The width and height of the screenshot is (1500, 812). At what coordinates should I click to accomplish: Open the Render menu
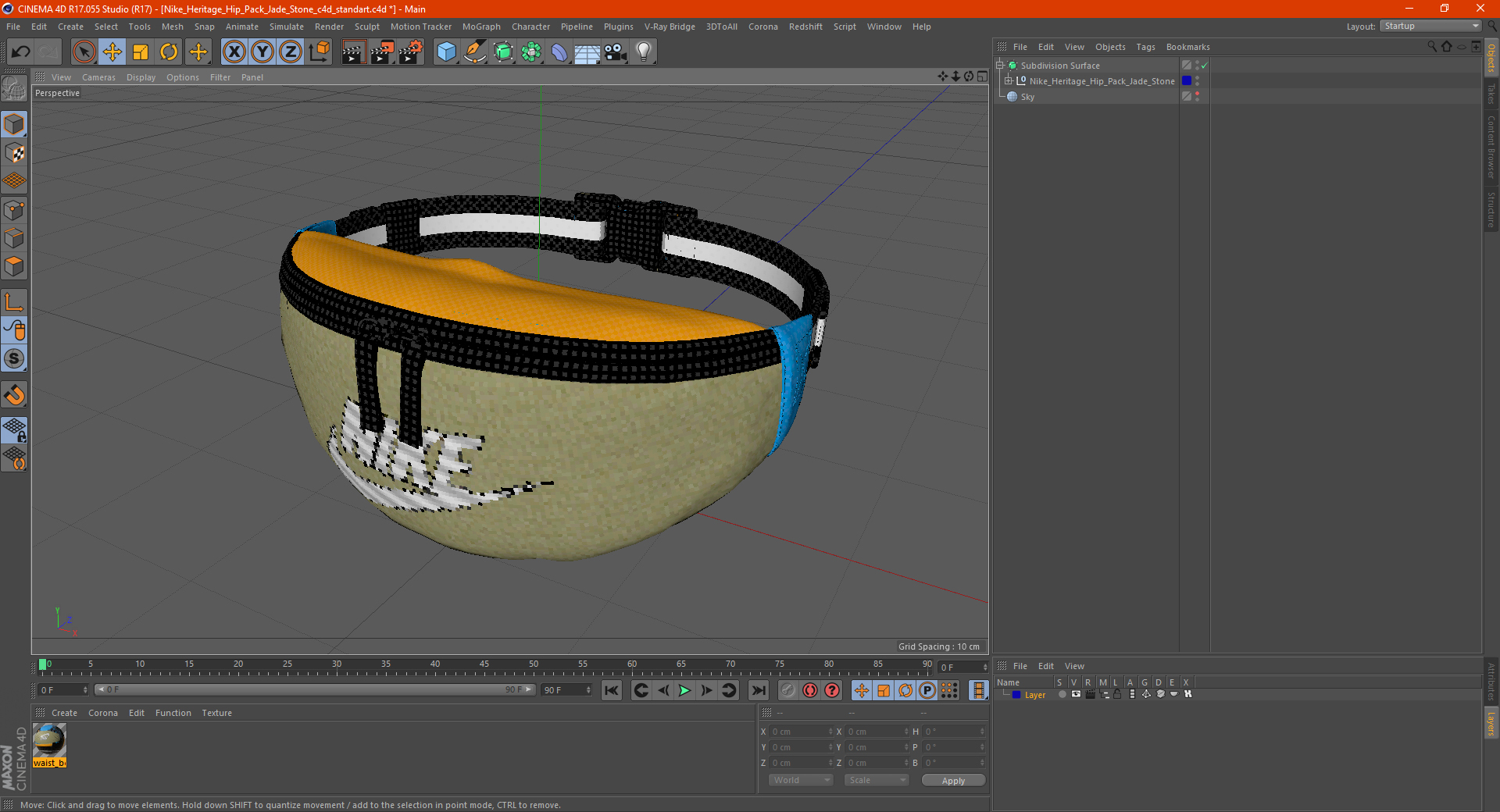coord(329,27)
